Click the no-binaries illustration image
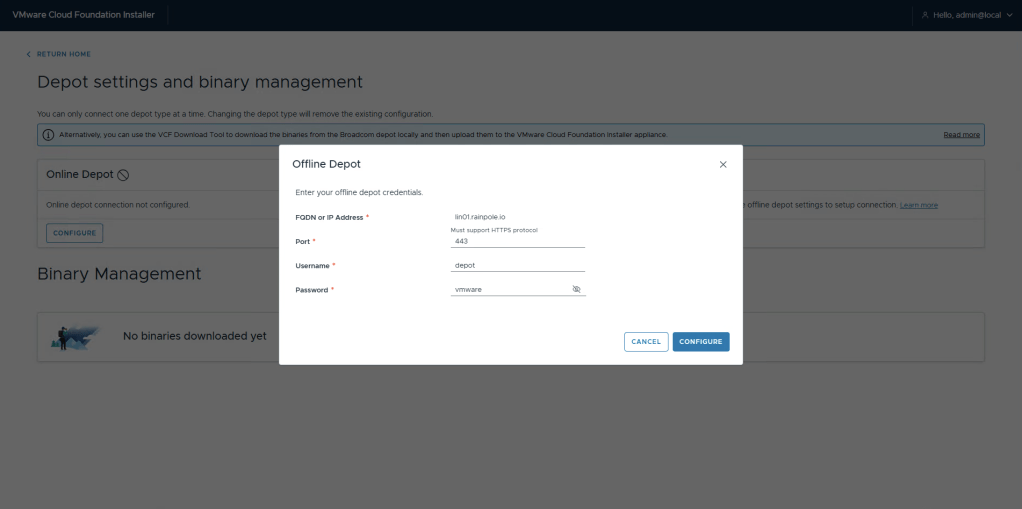The image size is (1022, 509). pyautogui.click(x=75, y=337)
